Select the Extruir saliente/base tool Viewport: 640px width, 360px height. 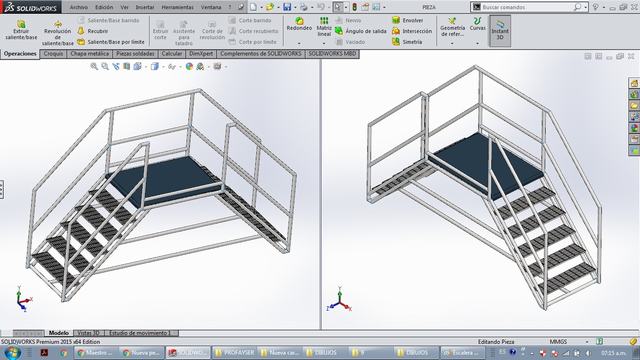[21, 29]
